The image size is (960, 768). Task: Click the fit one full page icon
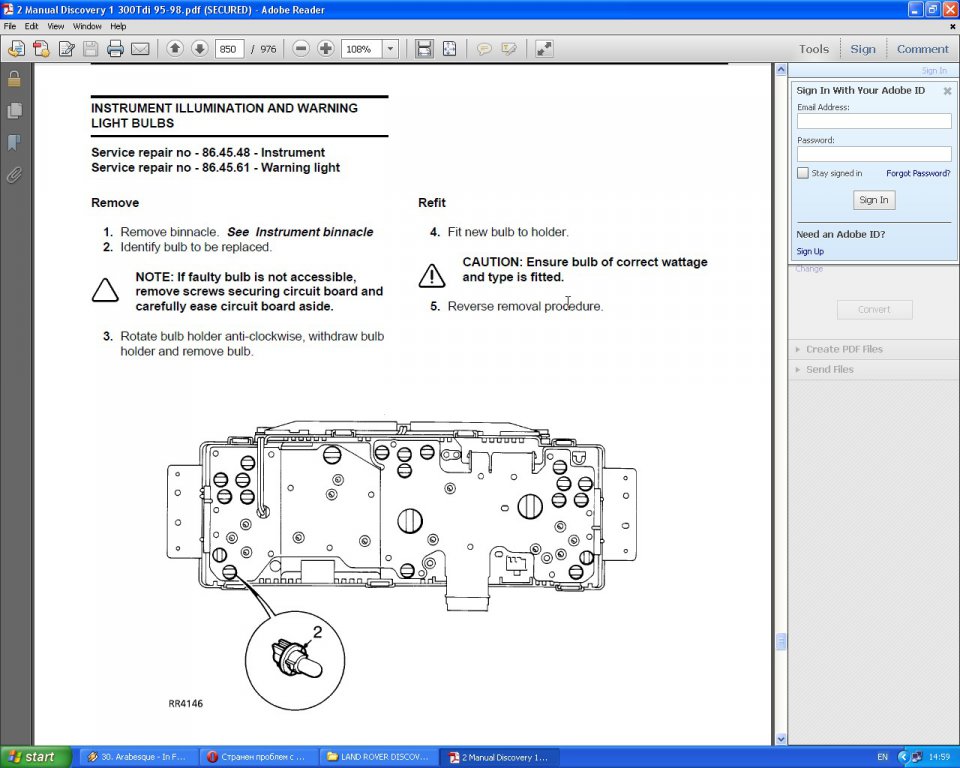click(x=449, y=48)
